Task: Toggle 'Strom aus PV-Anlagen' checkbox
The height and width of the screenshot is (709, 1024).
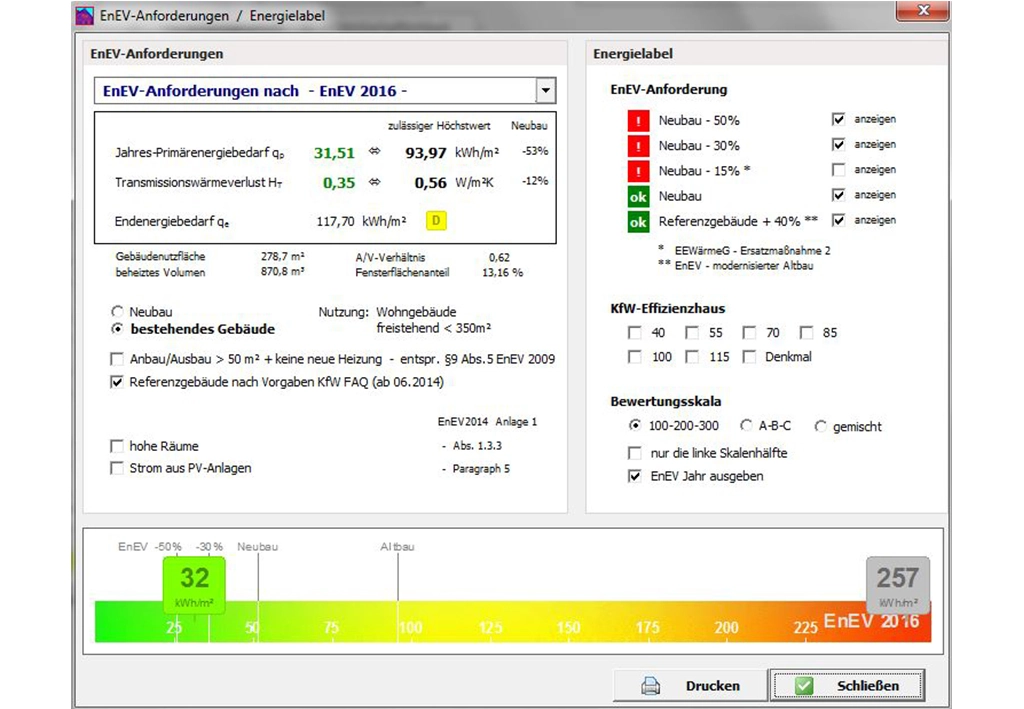Action: tap(117, 468)
